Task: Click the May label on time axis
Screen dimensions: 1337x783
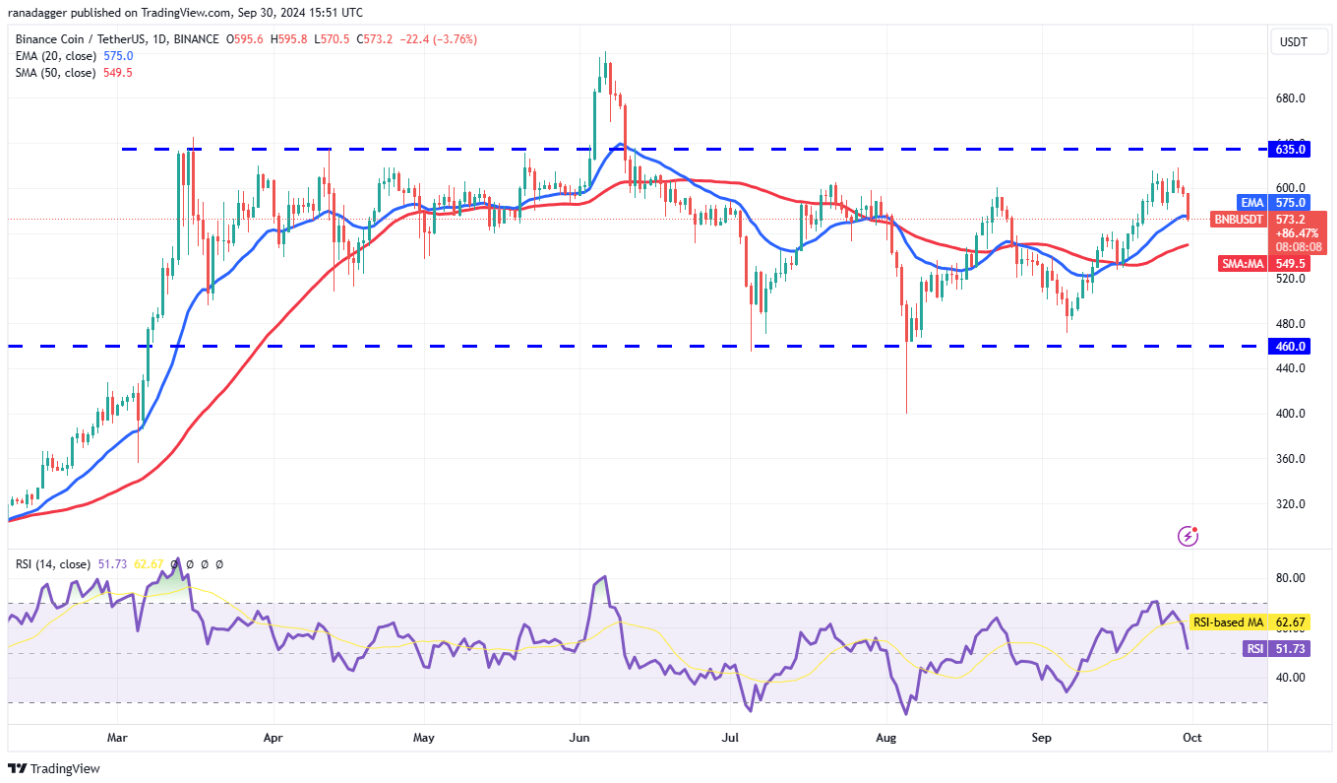Action: [x=423, y=738]
